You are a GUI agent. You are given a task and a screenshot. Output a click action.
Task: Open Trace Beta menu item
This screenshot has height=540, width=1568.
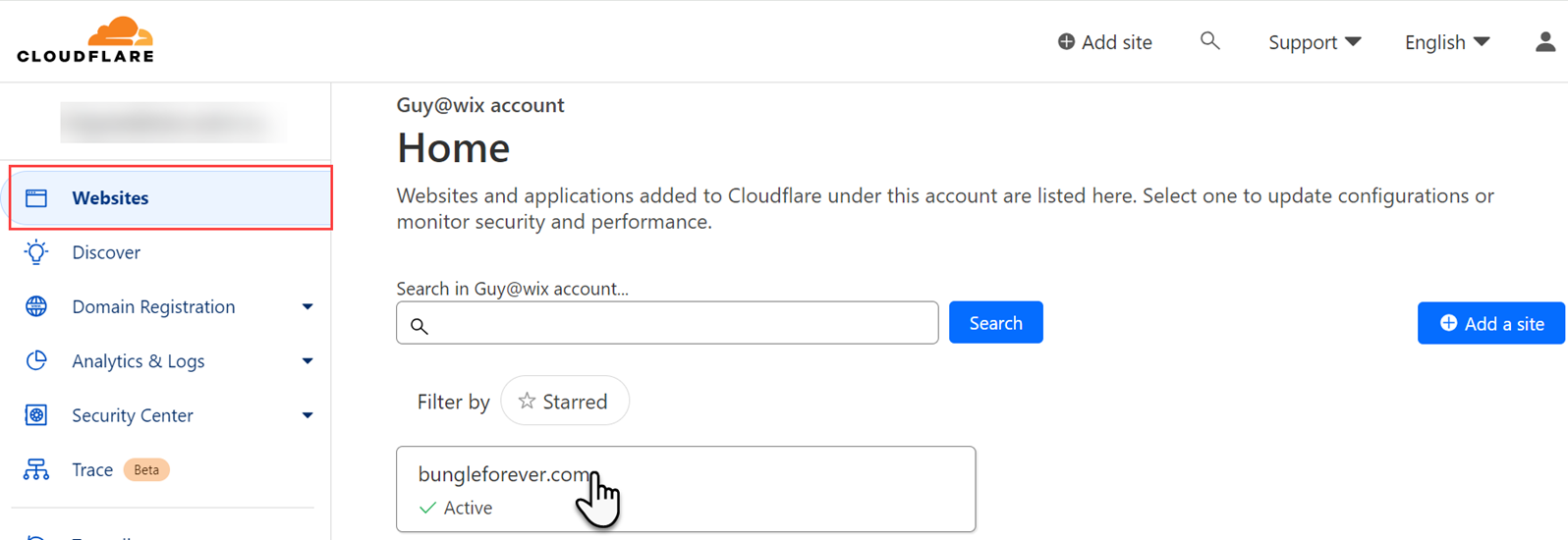pyautogui.click(x=93, y=469)
